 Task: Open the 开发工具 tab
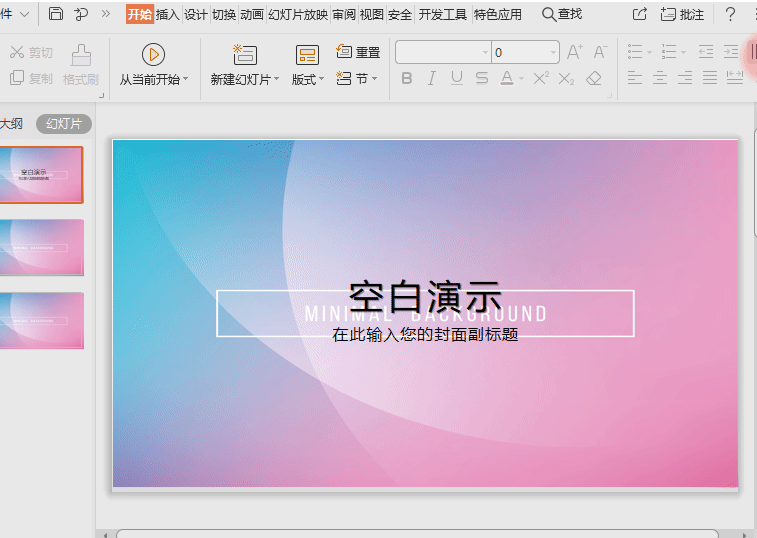pos(442,14)
